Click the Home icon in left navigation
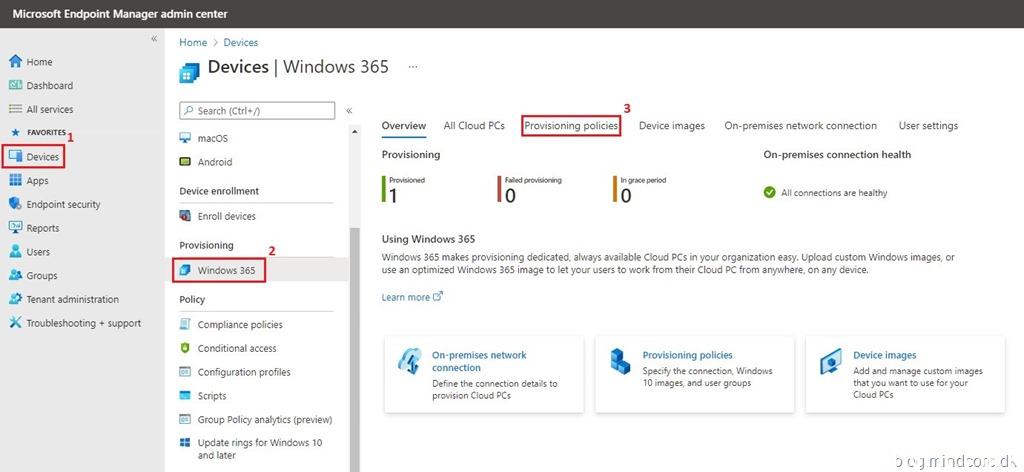 coord(15,62)
